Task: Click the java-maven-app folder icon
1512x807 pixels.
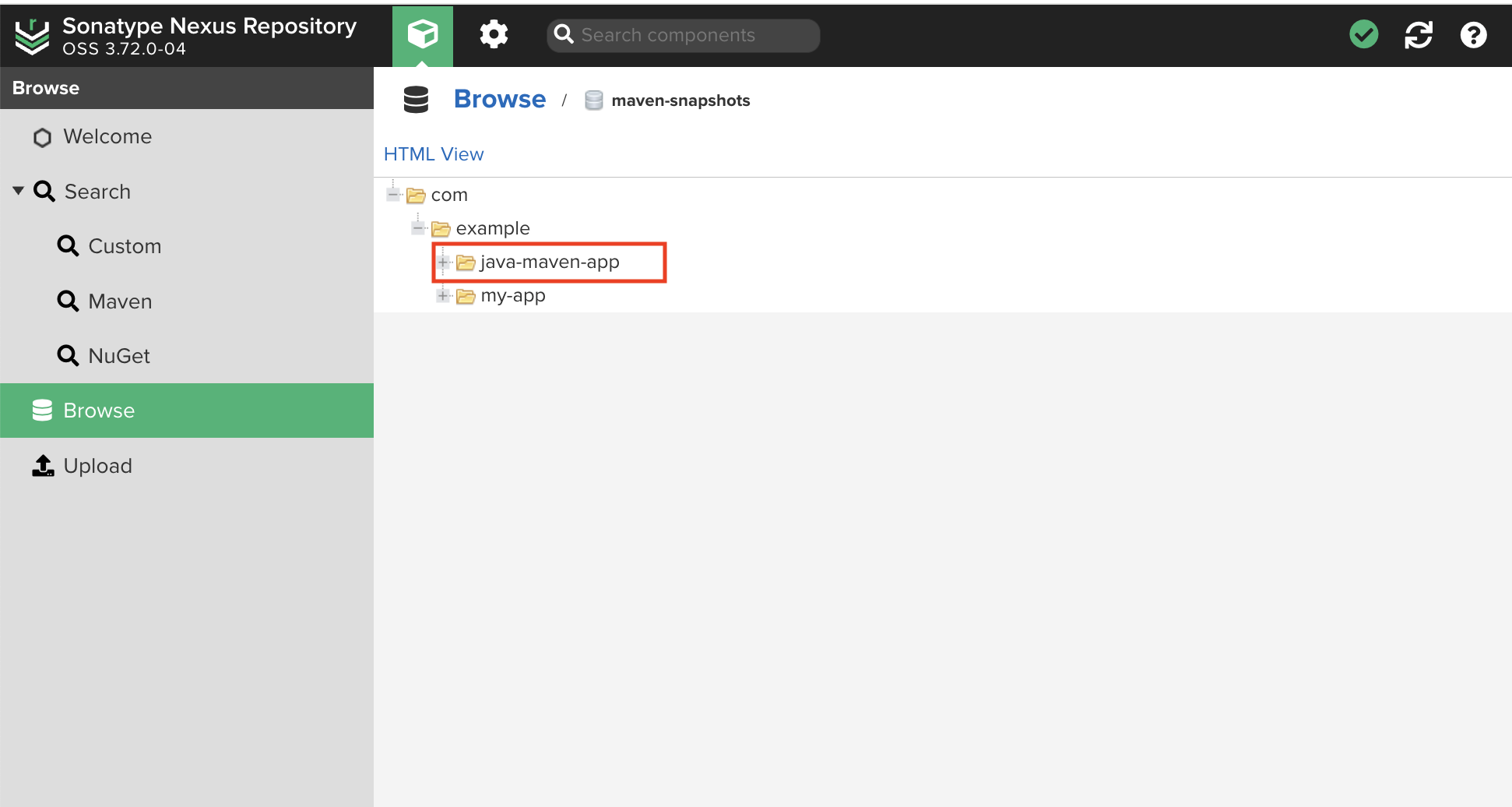Action: [466, 263]
